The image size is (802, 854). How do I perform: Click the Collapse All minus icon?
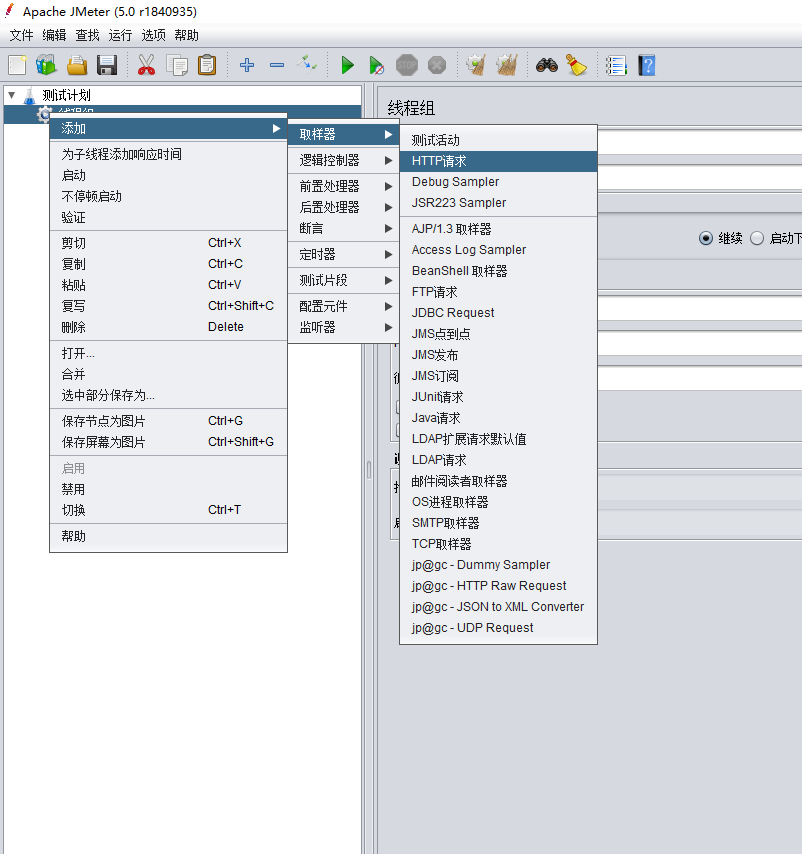(277, 65)
